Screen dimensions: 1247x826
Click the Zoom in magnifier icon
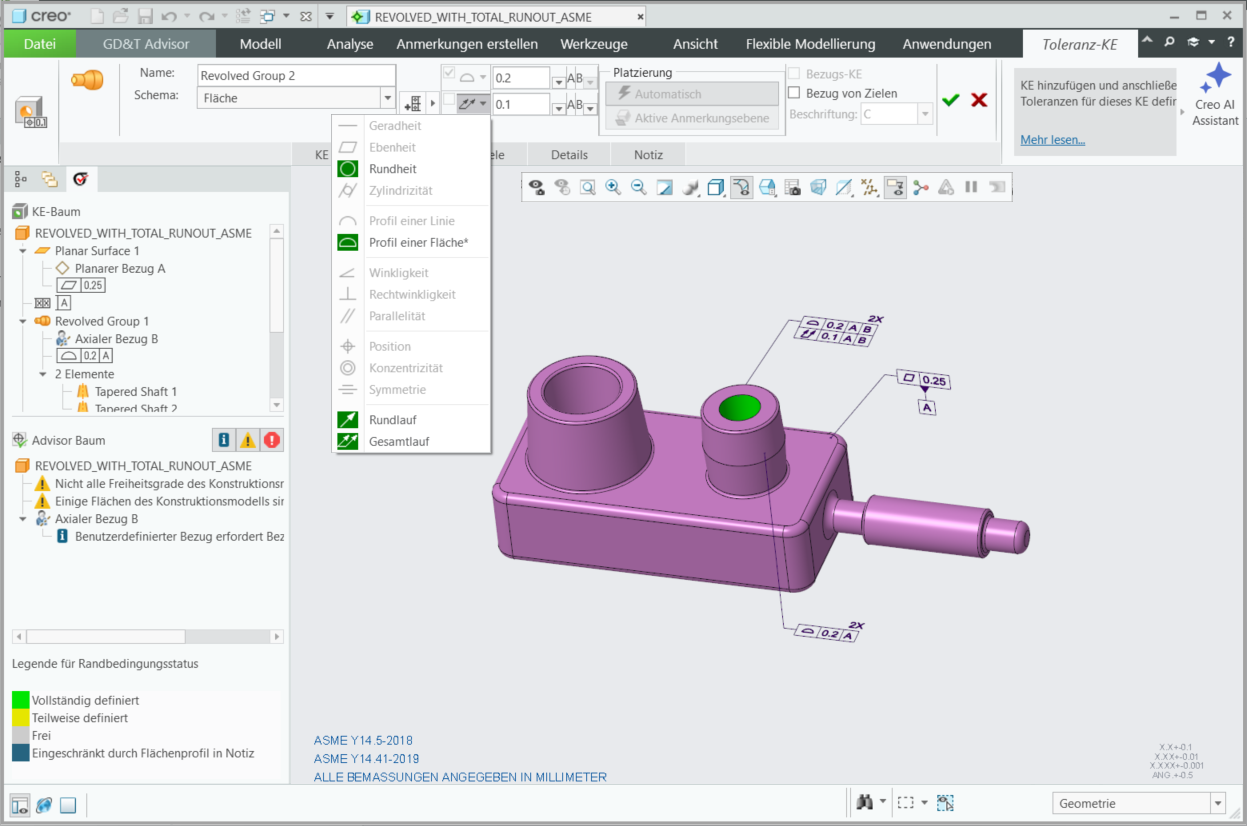click(x=613, y=187)
